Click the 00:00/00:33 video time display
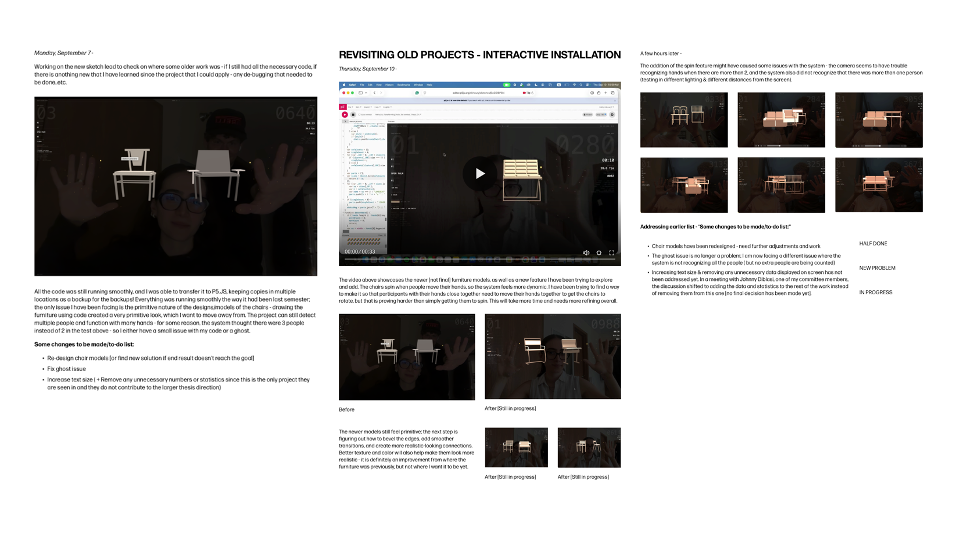960x540 pixels. [360, 252]
